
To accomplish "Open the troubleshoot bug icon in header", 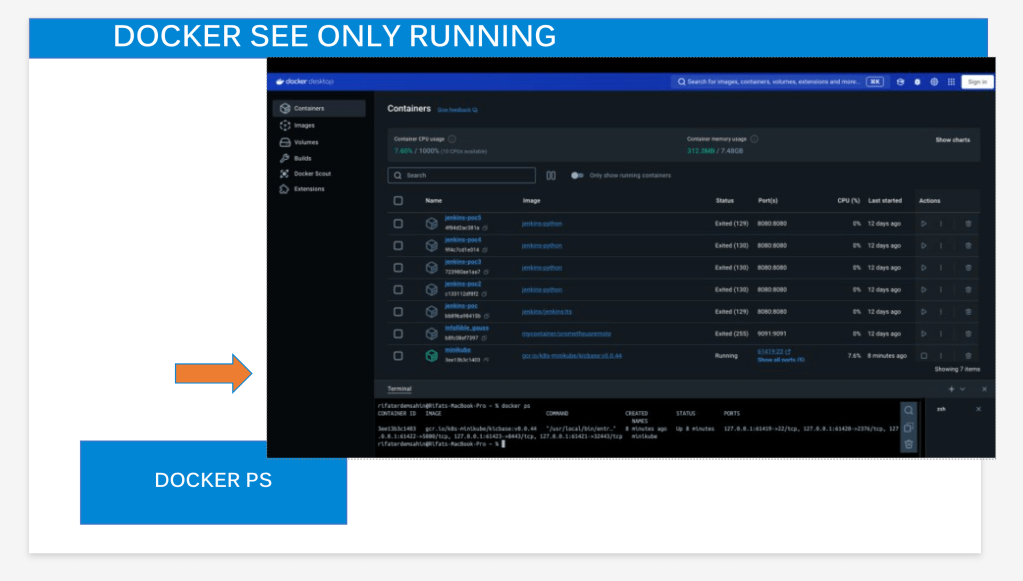I will tap(917, 82).
